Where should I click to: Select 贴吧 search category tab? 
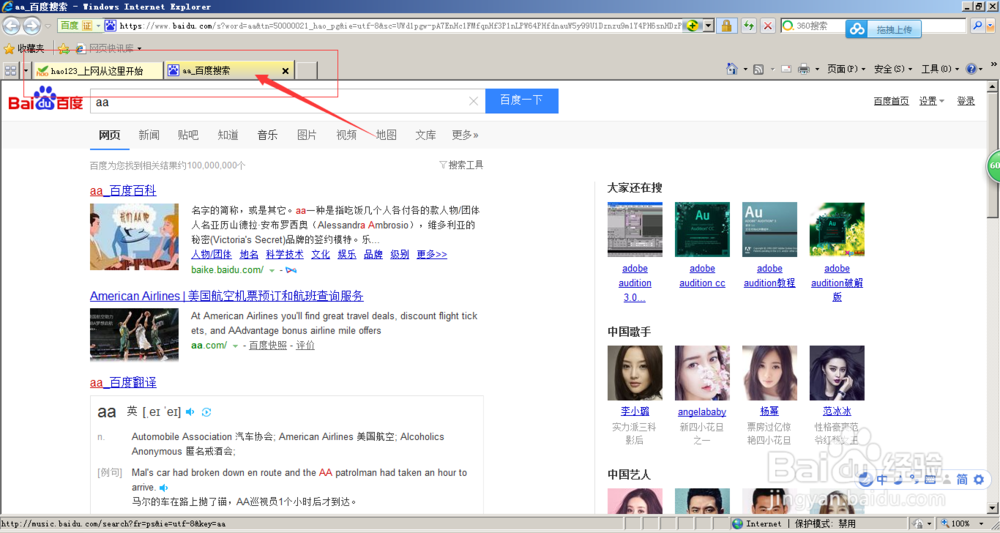pyautogui.click(x=188, y=135)
